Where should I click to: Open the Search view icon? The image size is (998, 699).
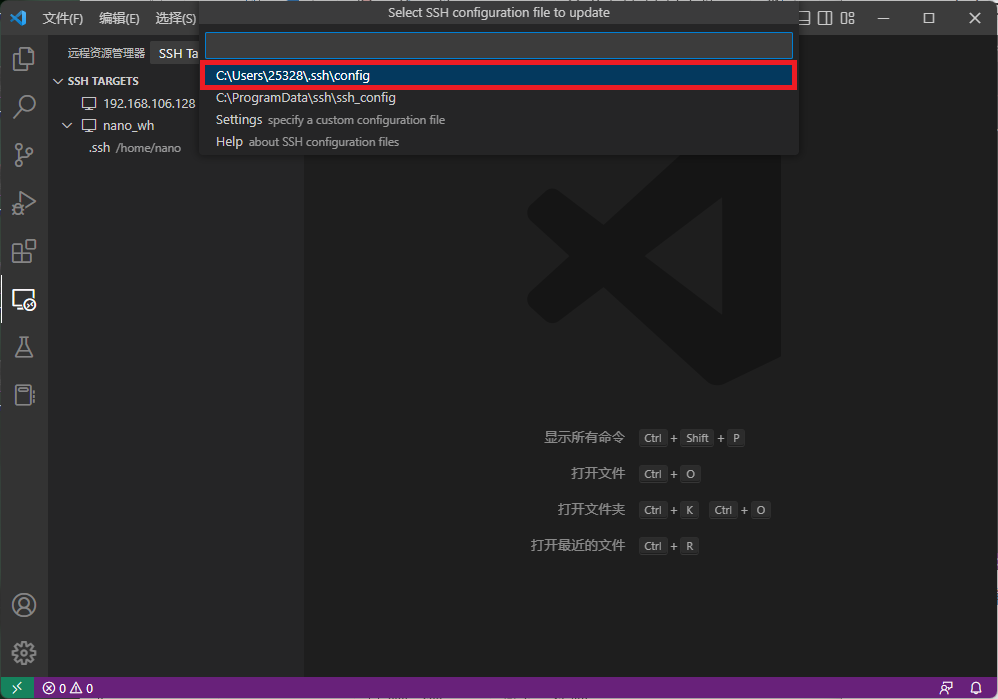24,107
